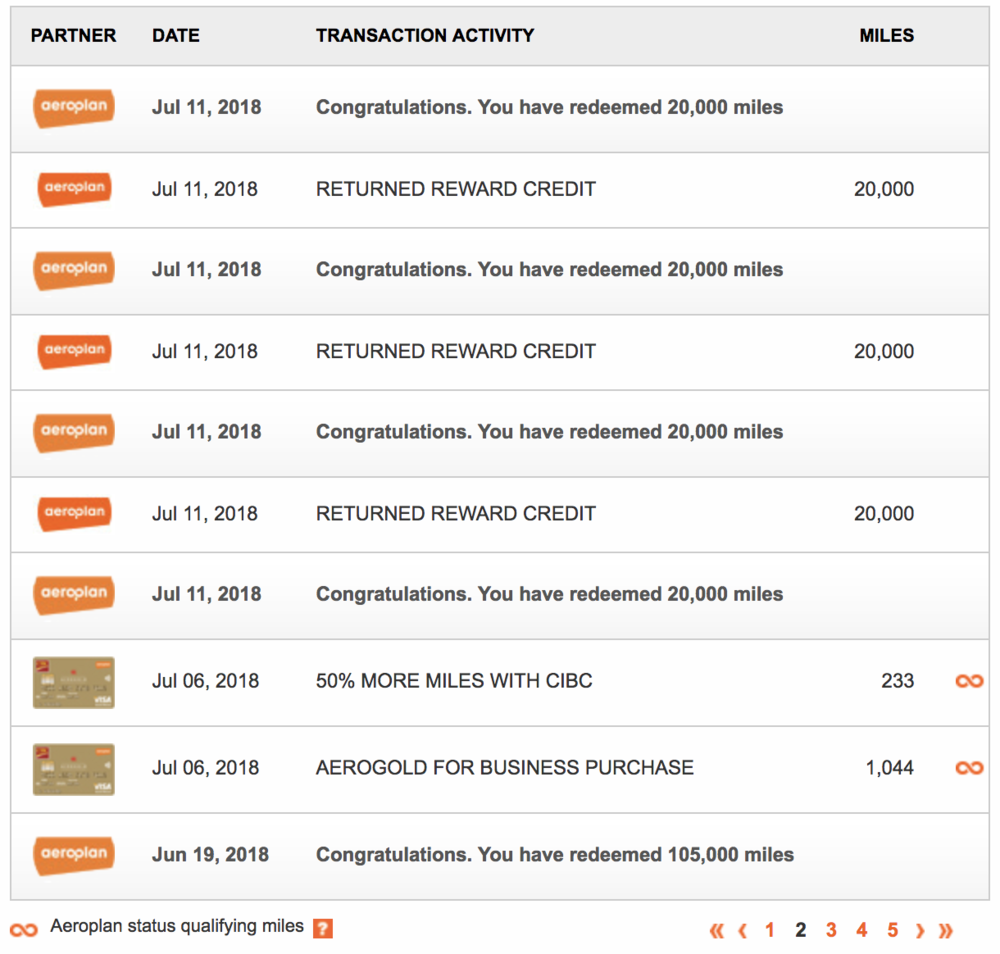Go to next page arrow

(921, 931)
